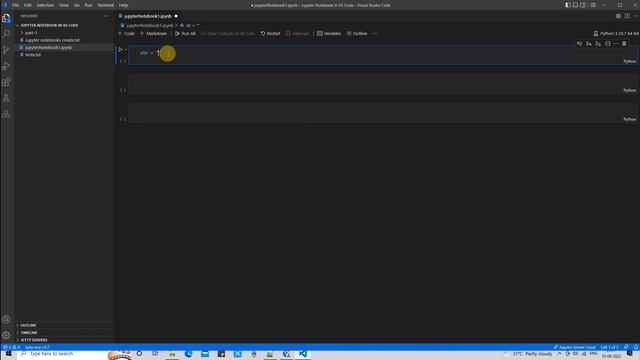
Task: Open the Extensions view
Action: click(x=6, y=82)
